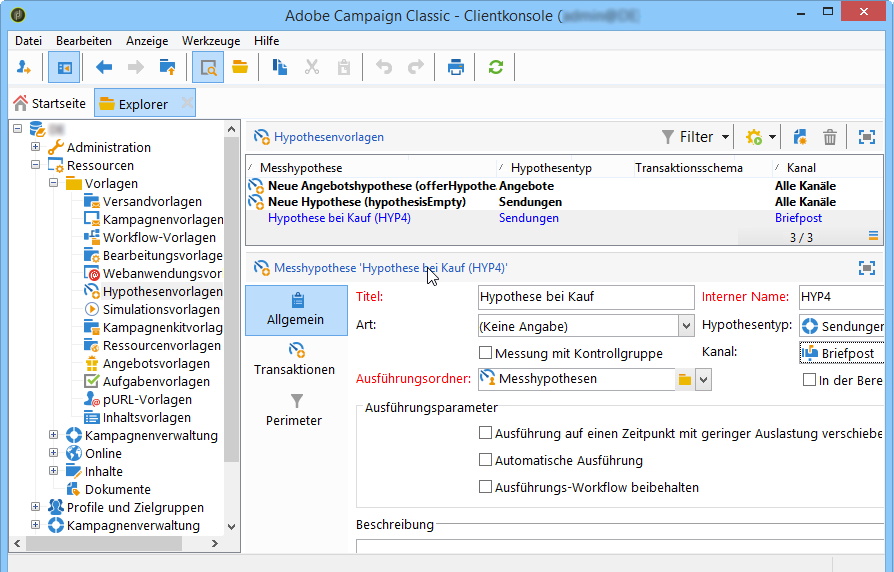894x572 pixels.
Task: Click the clipboard paste icon
Action: click(344, 67)
